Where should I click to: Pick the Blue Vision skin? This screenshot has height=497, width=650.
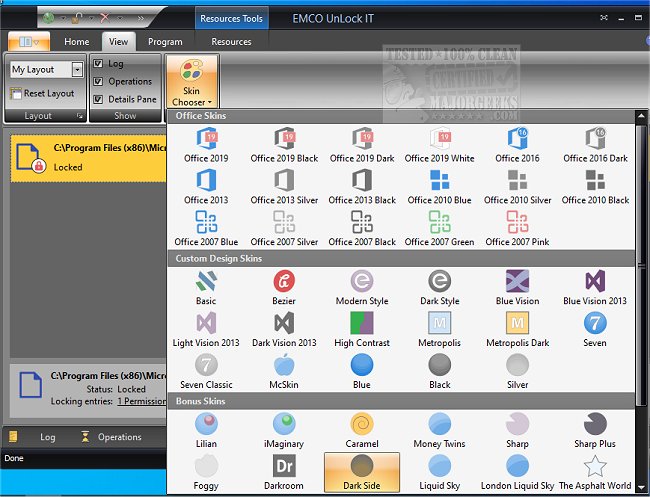[517, 288]
